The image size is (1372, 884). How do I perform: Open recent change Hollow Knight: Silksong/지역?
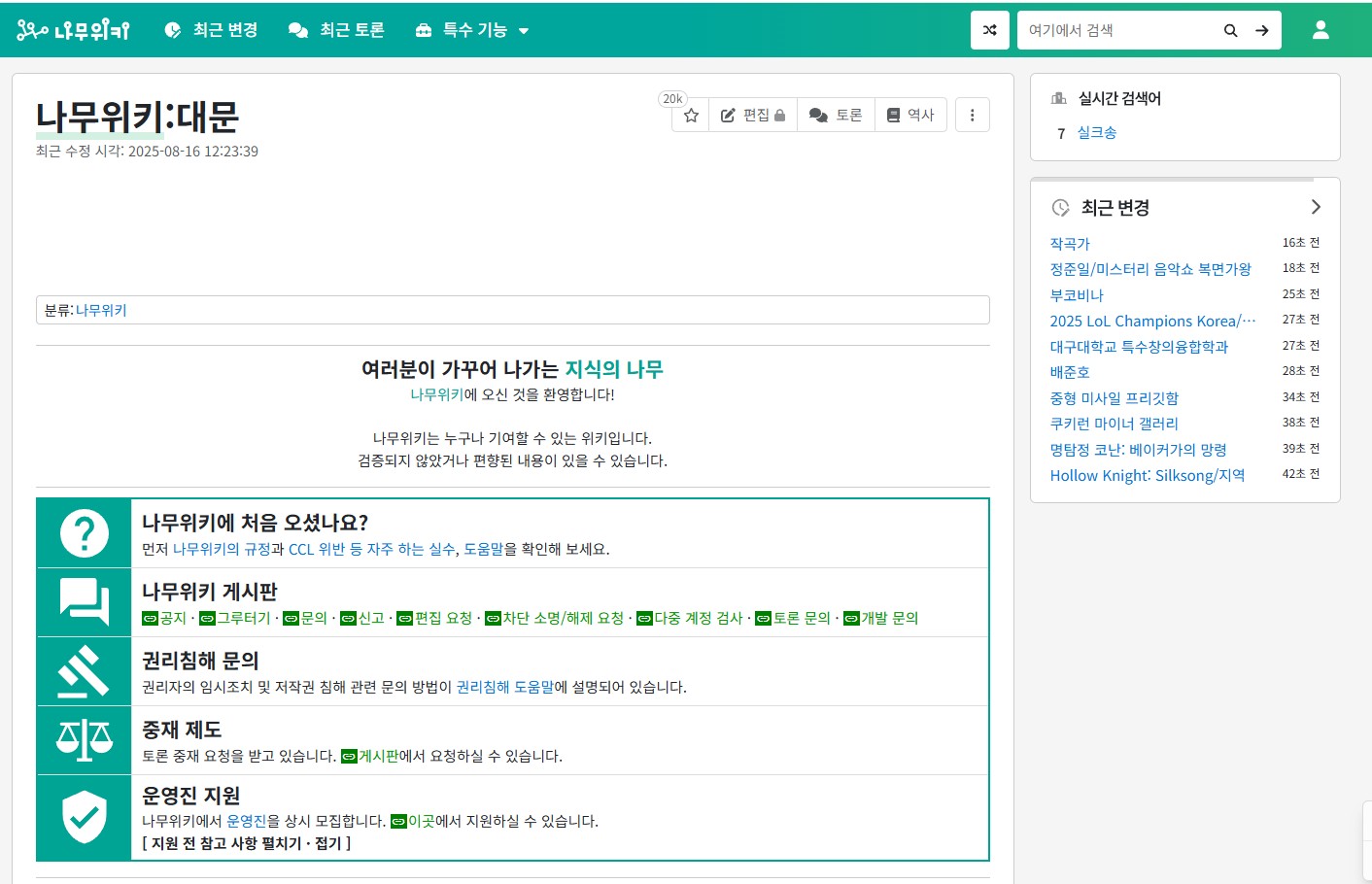[1148, 475]
